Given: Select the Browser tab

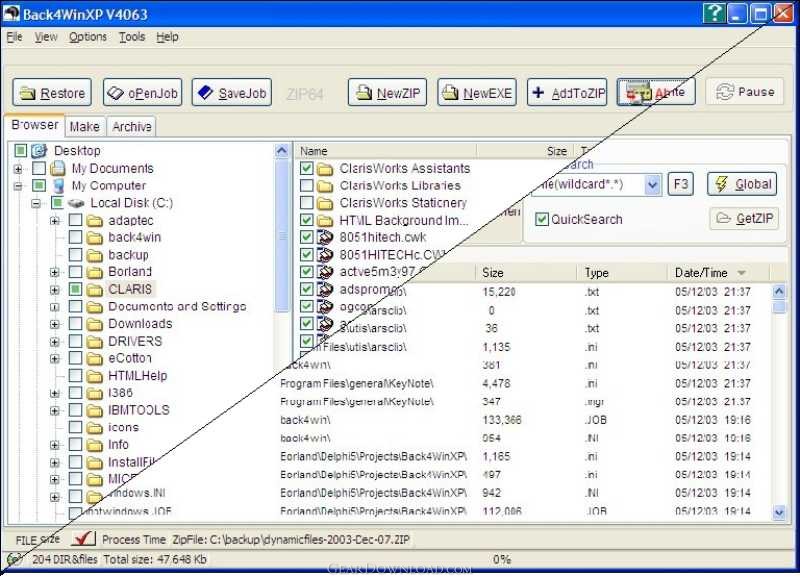Looking at the screenshot, I should pos(35,125).
